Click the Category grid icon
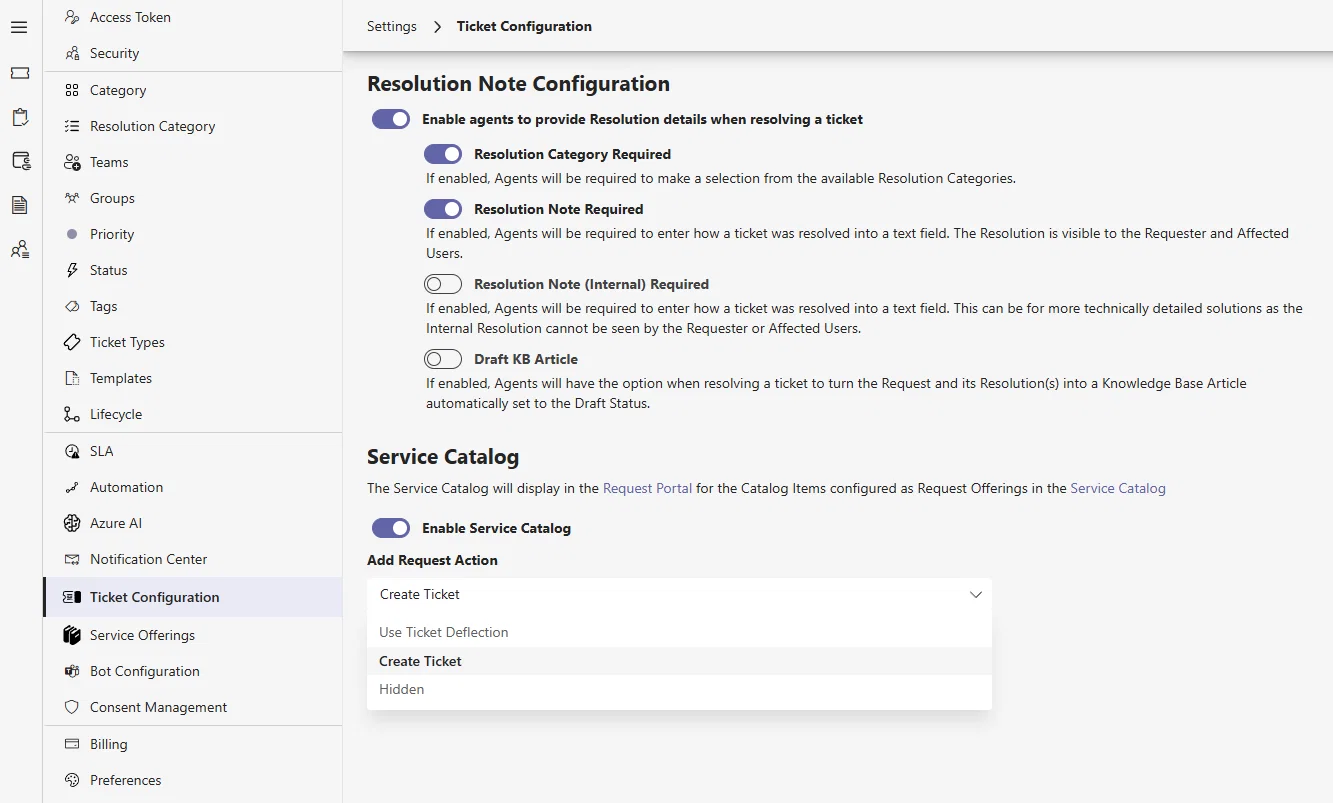1333x803 pixels. (x=72, y=90)
